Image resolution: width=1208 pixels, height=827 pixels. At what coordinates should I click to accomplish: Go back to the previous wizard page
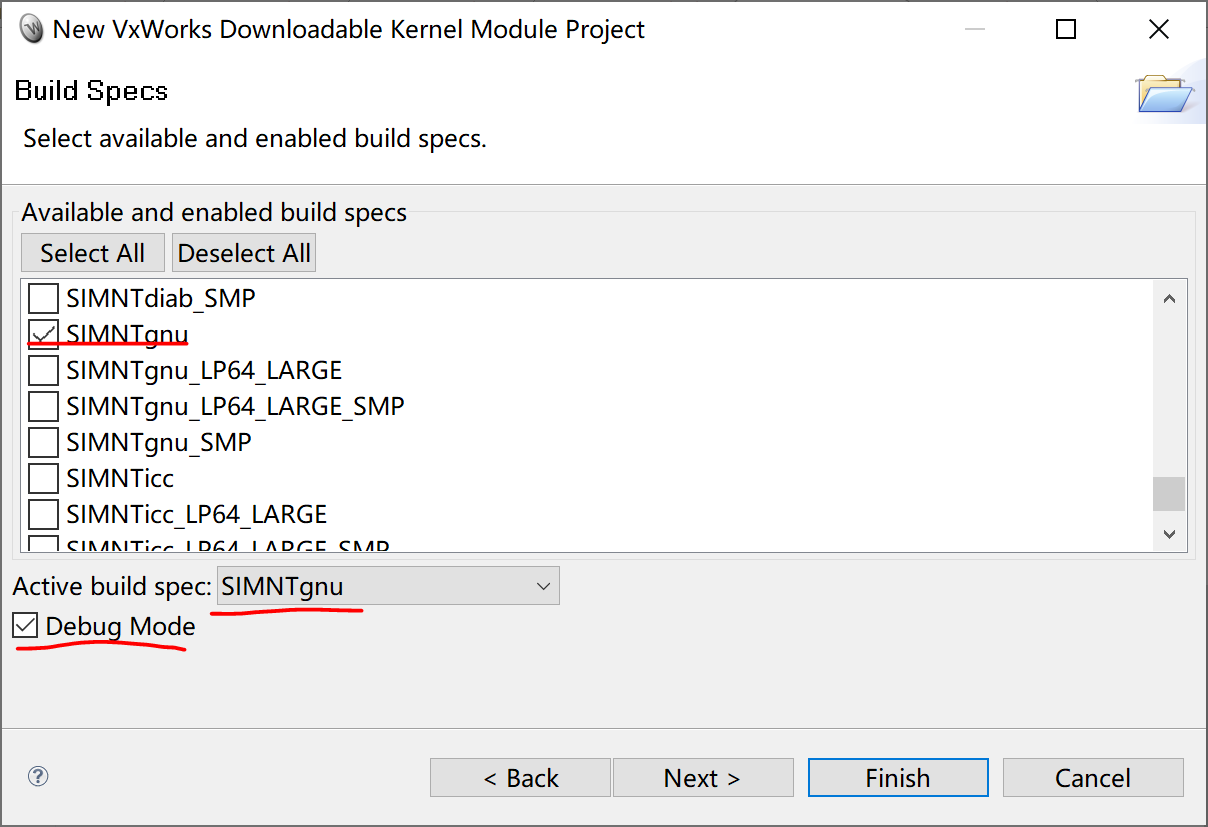click(x=519, y=777)
